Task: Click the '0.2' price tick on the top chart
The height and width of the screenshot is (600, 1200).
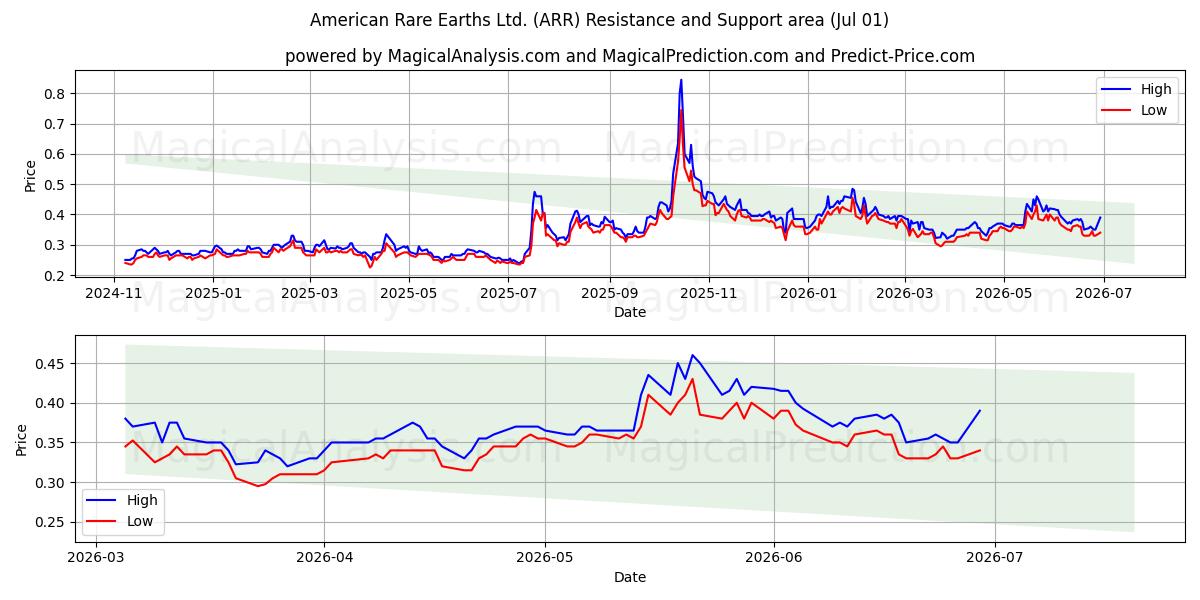Action: (56, 275)
